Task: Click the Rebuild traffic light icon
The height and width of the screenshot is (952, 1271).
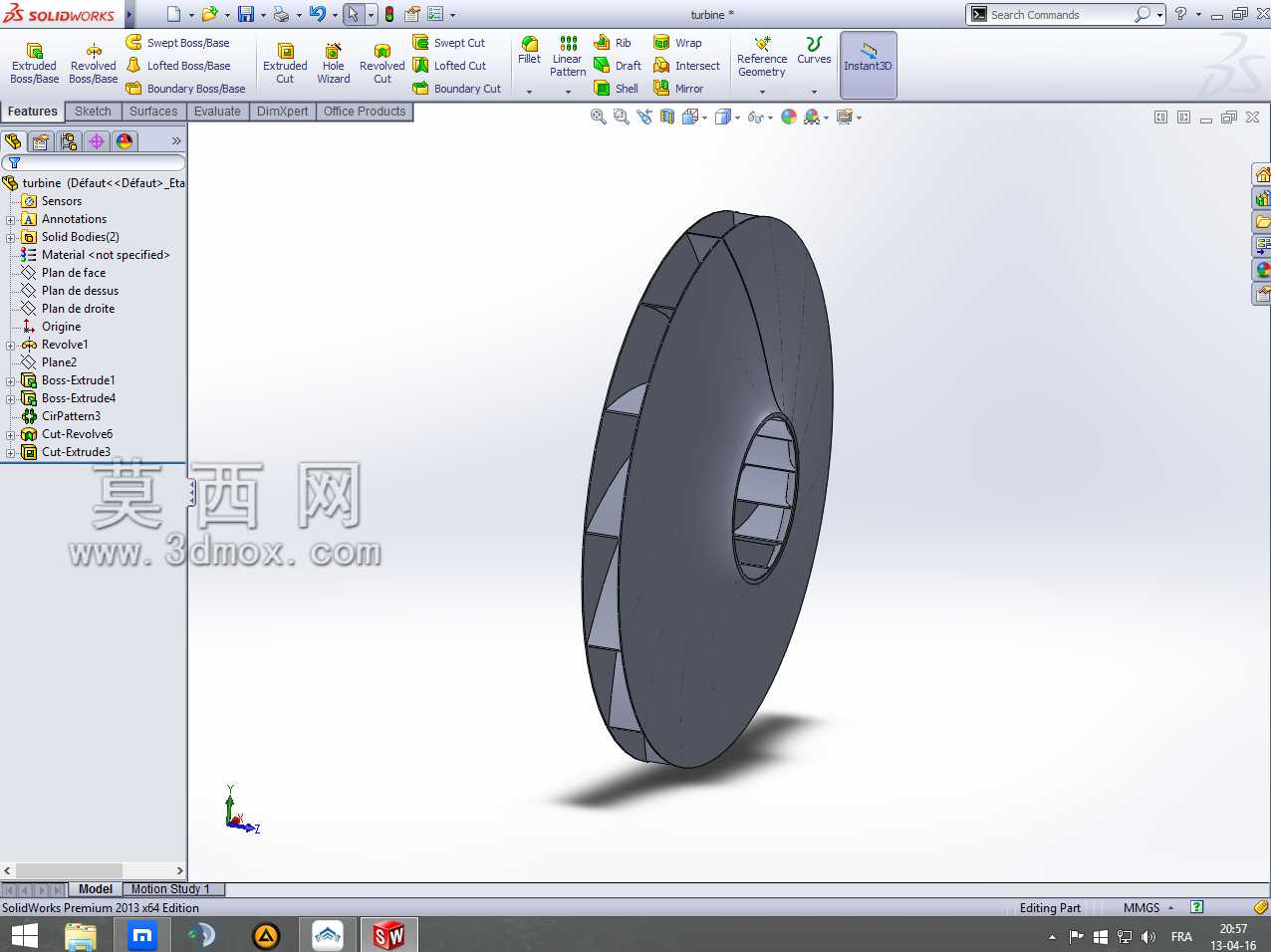Action: [388, 14]
